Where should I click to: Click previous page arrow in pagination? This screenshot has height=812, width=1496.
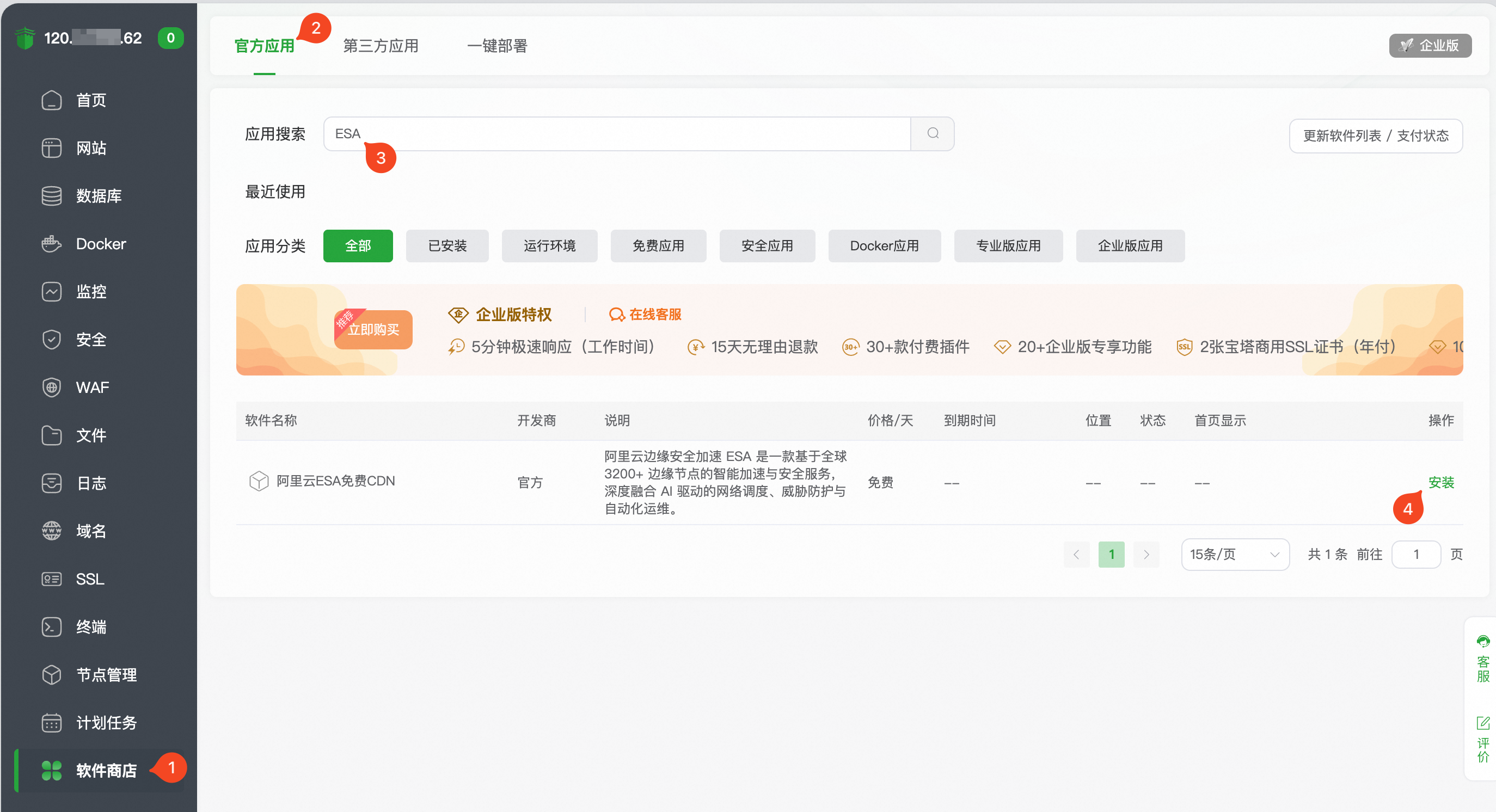coord(1076,554)
